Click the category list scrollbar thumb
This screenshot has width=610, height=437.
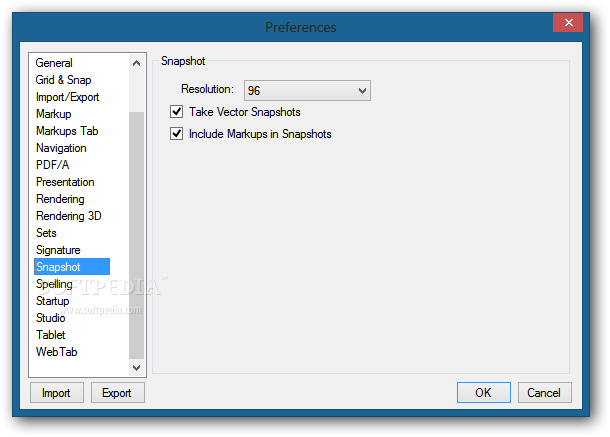coord(136,235)
